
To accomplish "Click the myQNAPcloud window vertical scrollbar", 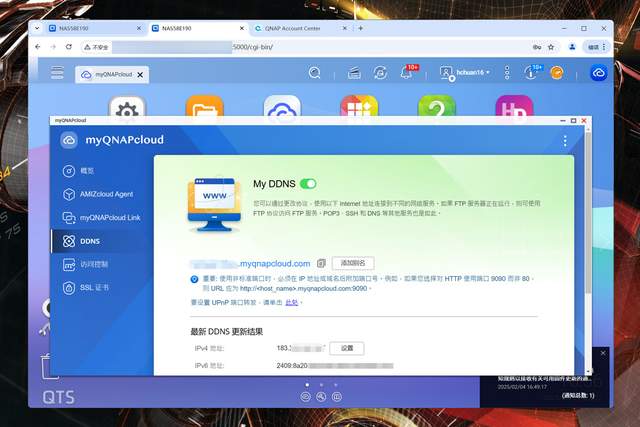I will point(588,212).
